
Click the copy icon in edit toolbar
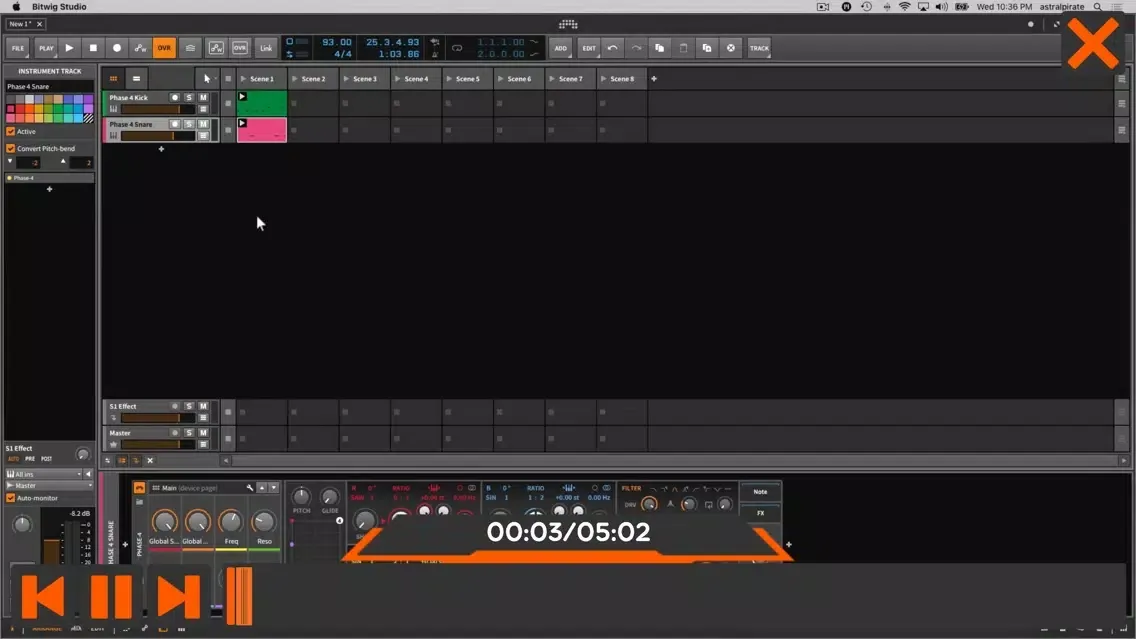pyautogui.click(x=660, y=48)
